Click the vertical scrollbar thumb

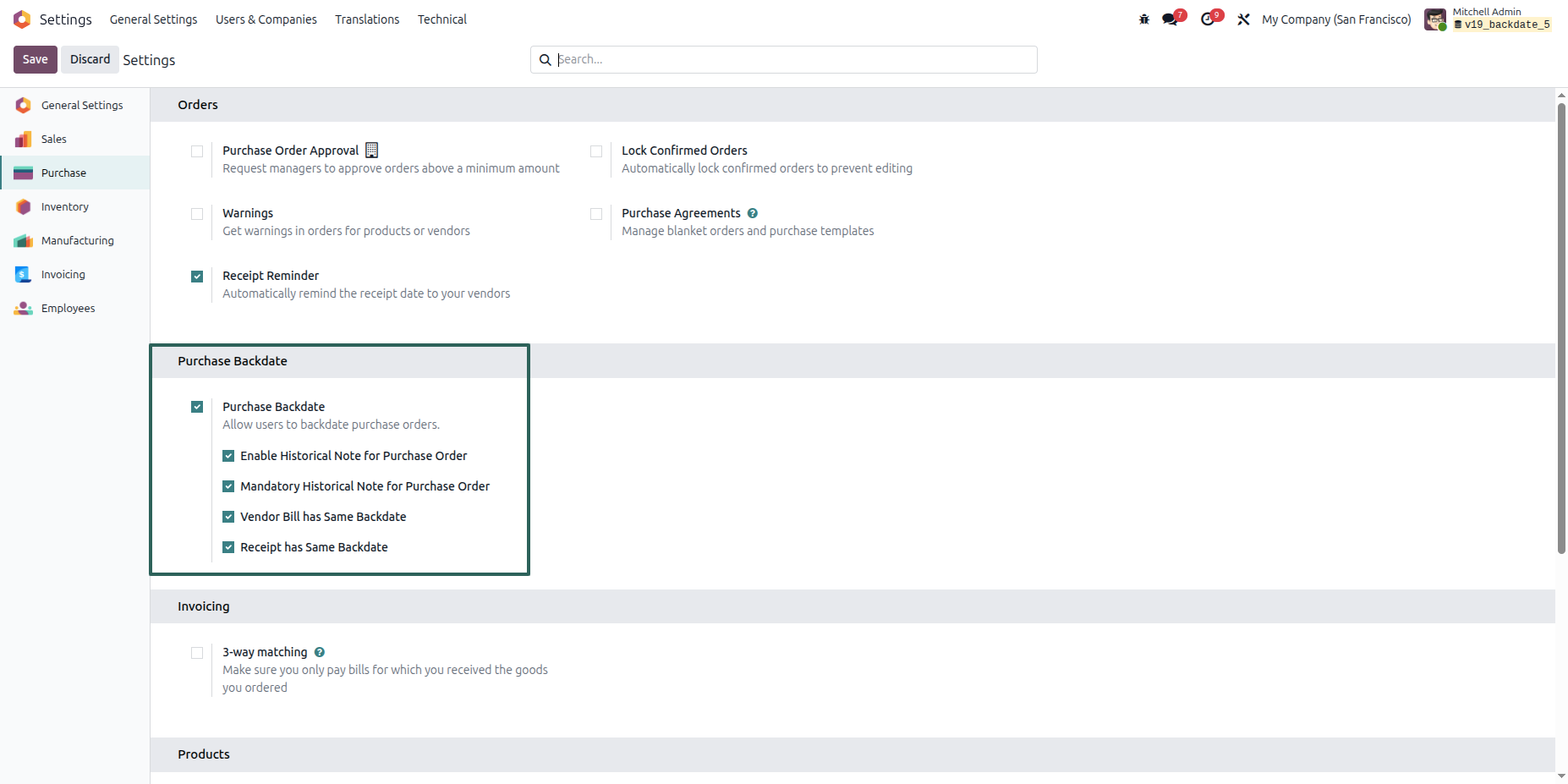pyautogui.click(x=1561, y=328)
